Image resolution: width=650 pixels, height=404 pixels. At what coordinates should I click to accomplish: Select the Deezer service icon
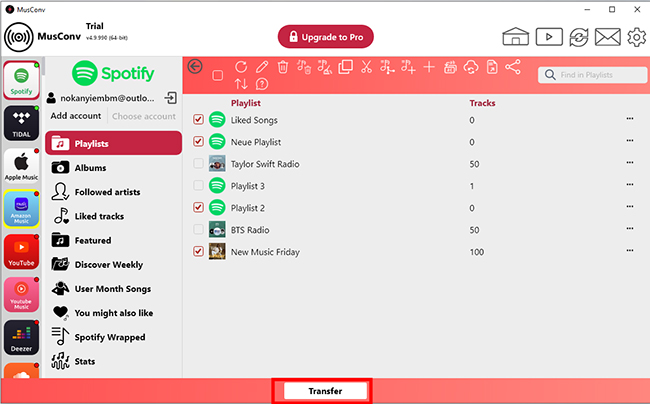(x=21, y=337)
